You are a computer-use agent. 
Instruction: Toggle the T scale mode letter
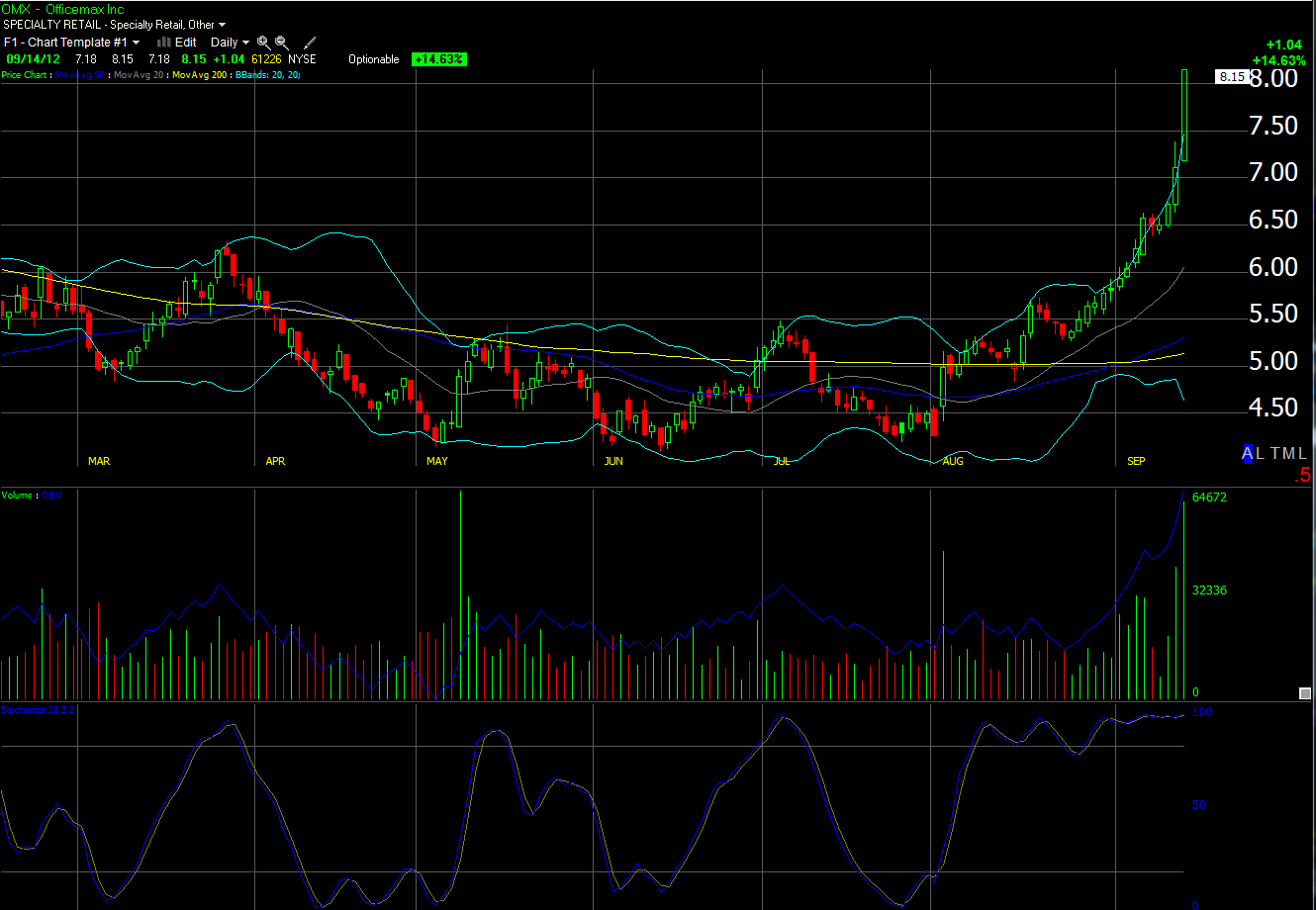pos(1275,453)
